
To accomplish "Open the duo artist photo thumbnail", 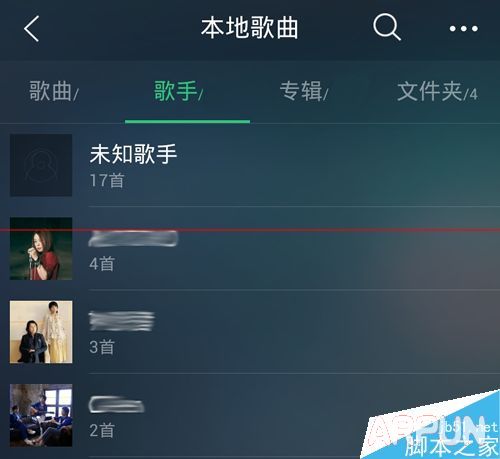I will point(41,332).
